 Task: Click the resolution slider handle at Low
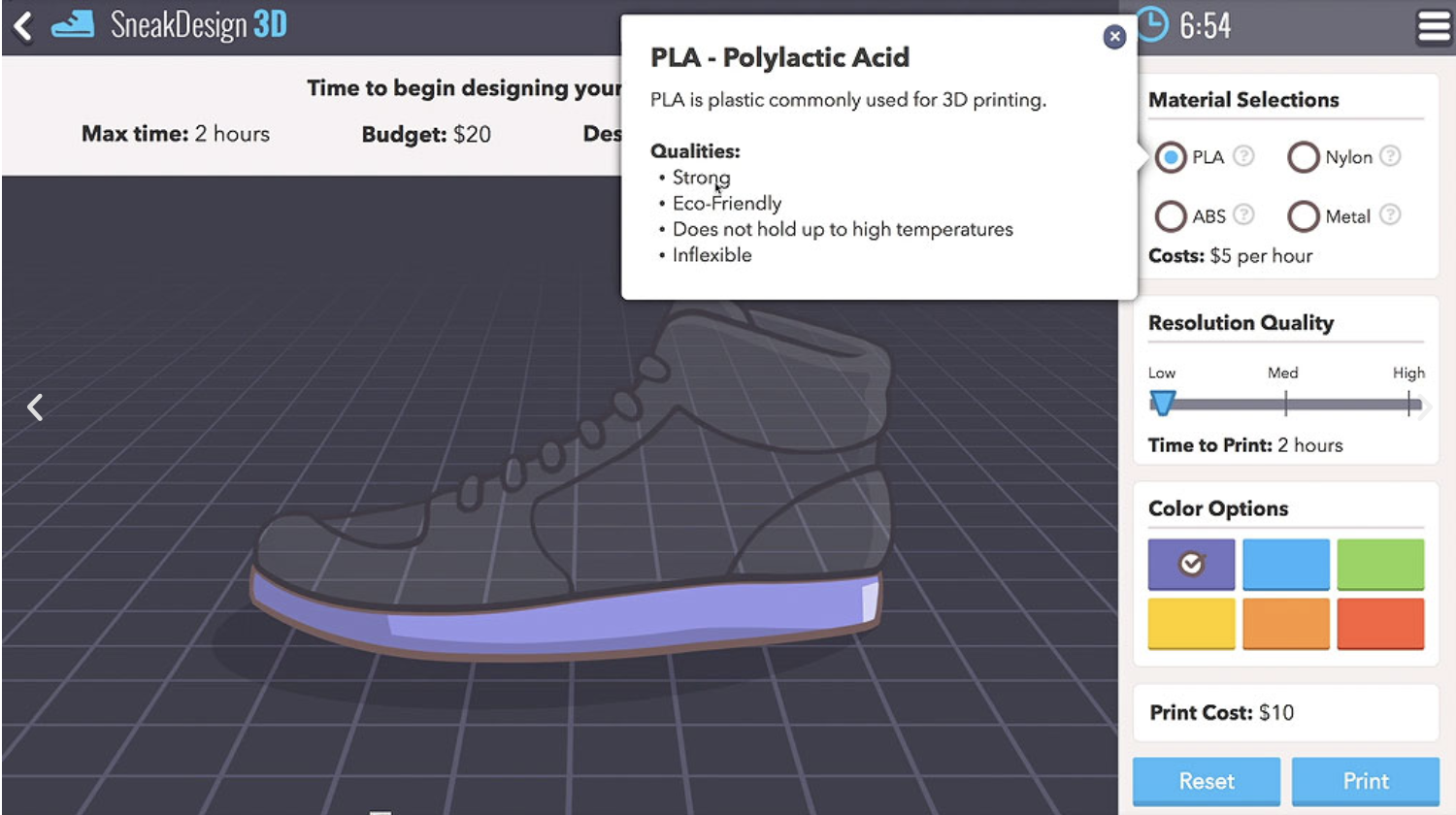click(x=1163, y=403)
